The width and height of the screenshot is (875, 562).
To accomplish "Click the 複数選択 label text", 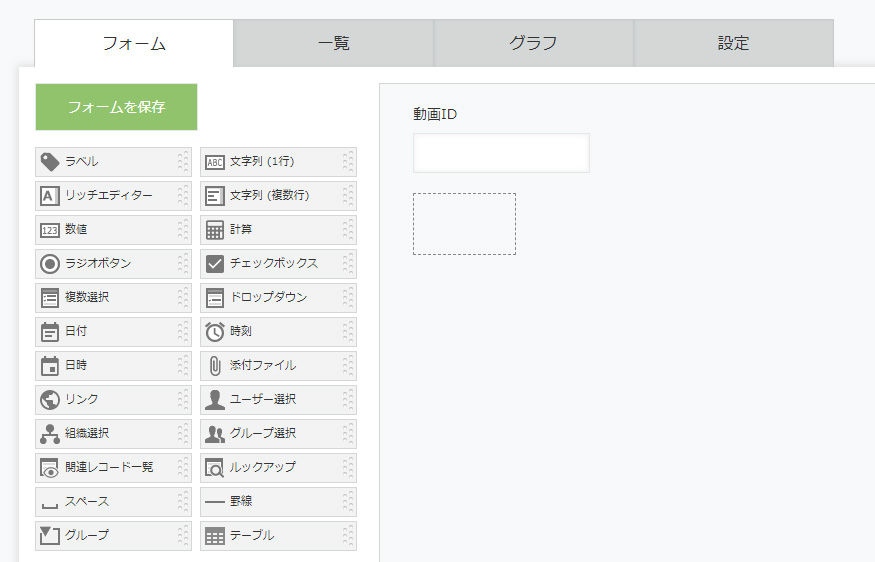I will pyautogui.click(x=87, y=297).
